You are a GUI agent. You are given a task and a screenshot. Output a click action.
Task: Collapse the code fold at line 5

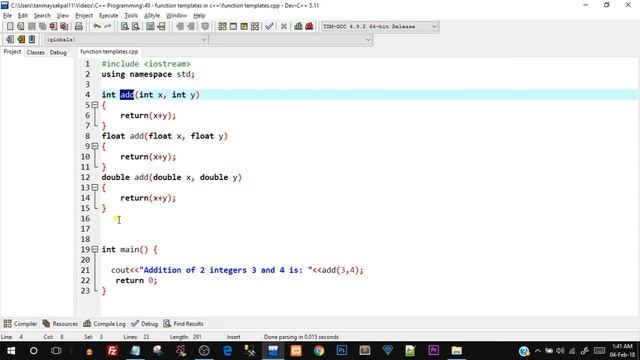pos(95,105)
